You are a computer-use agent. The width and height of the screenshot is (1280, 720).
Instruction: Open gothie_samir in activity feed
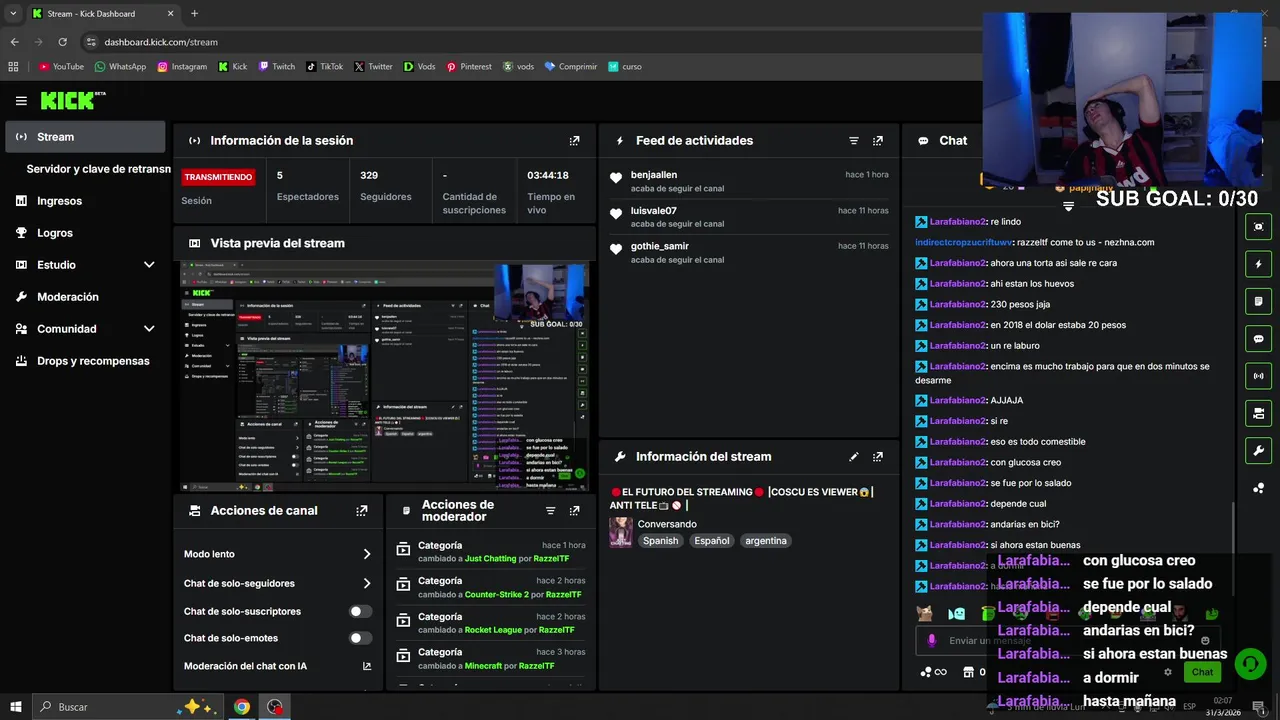coord(660,246)
